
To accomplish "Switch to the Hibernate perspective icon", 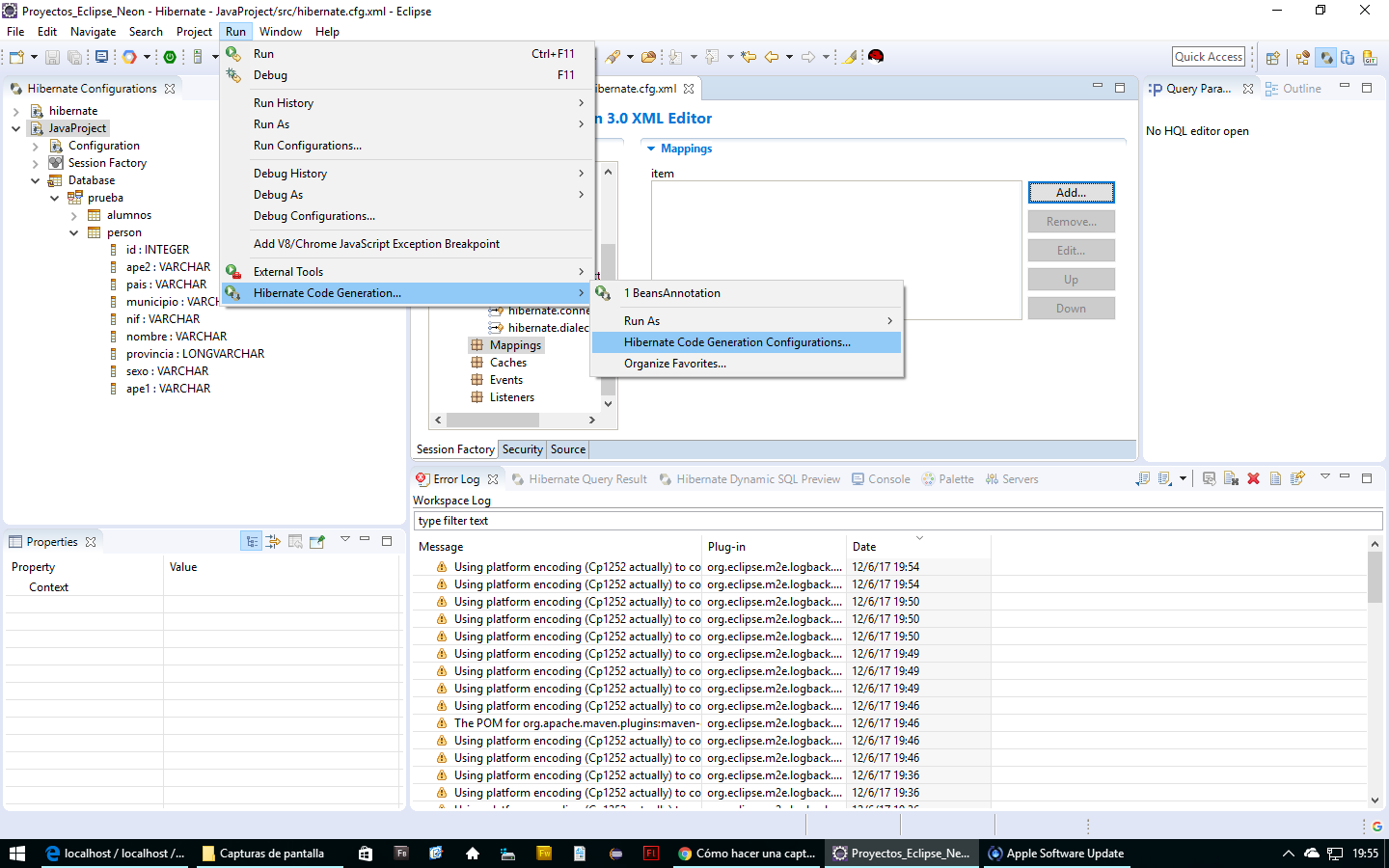I will click(x=1326, y=57).
